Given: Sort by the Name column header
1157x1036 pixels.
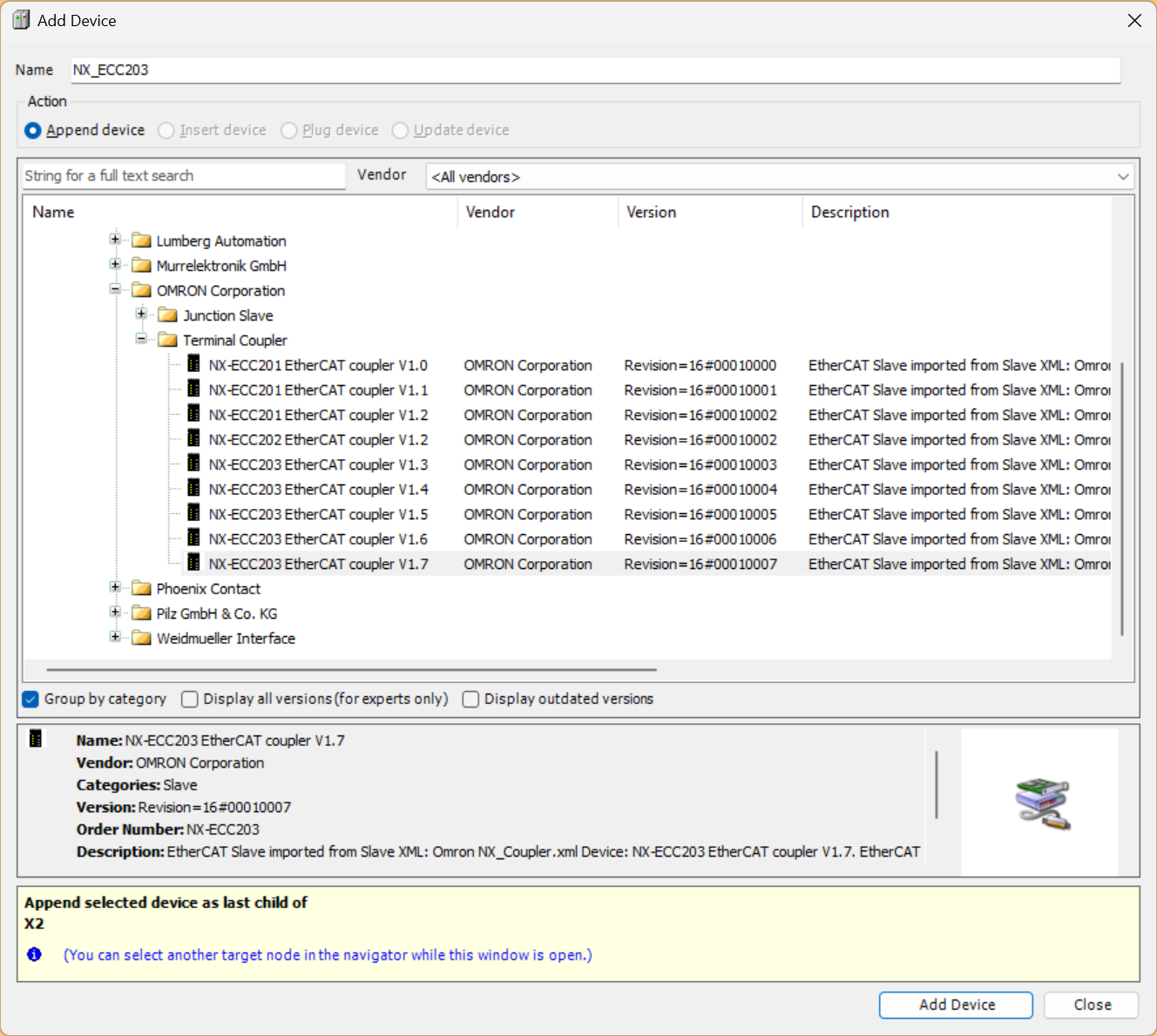Looking at the screenshot, I should point(240,212).
